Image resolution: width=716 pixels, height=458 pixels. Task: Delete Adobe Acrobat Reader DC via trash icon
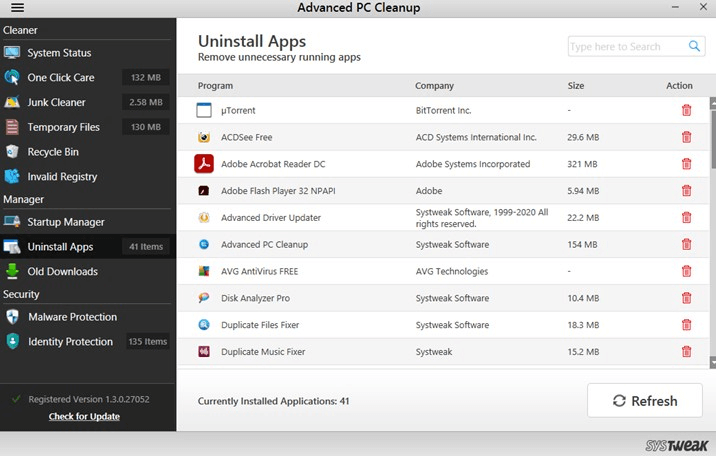(x=686, y=164)
